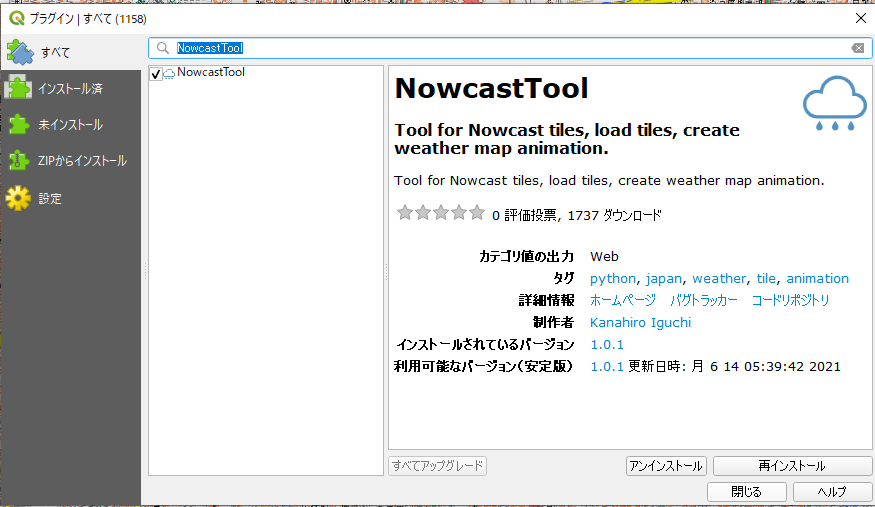875x507 pixels.
Task: Open author Kanahiro Iguchi link
Action: pyautogui.click(x=640, y=322)
